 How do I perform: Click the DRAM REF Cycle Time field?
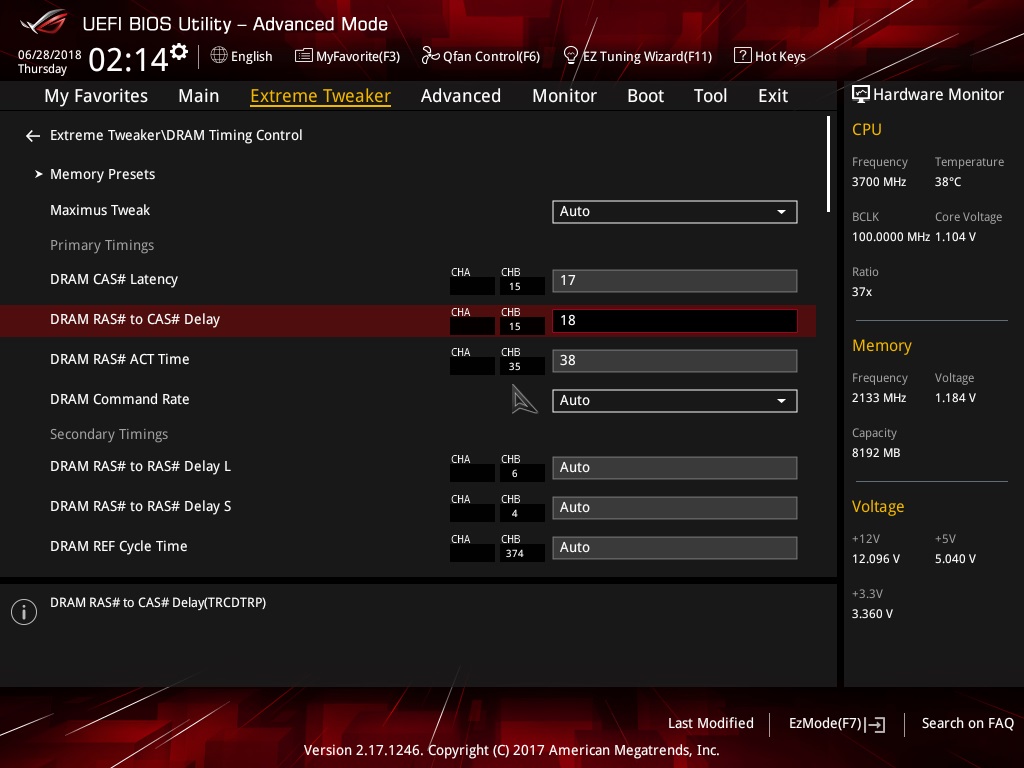pos(674,547)
